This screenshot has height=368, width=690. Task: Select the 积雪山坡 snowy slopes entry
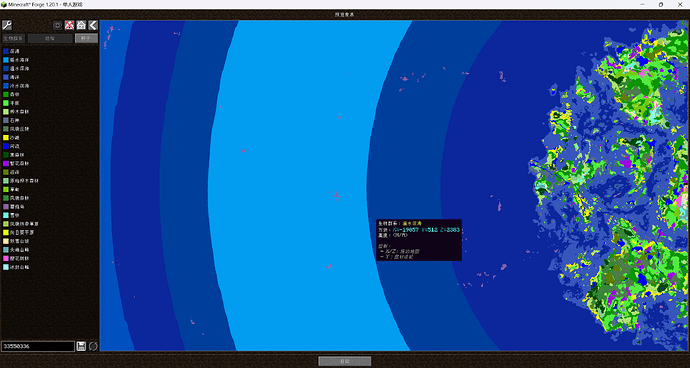tap(16, 241)
